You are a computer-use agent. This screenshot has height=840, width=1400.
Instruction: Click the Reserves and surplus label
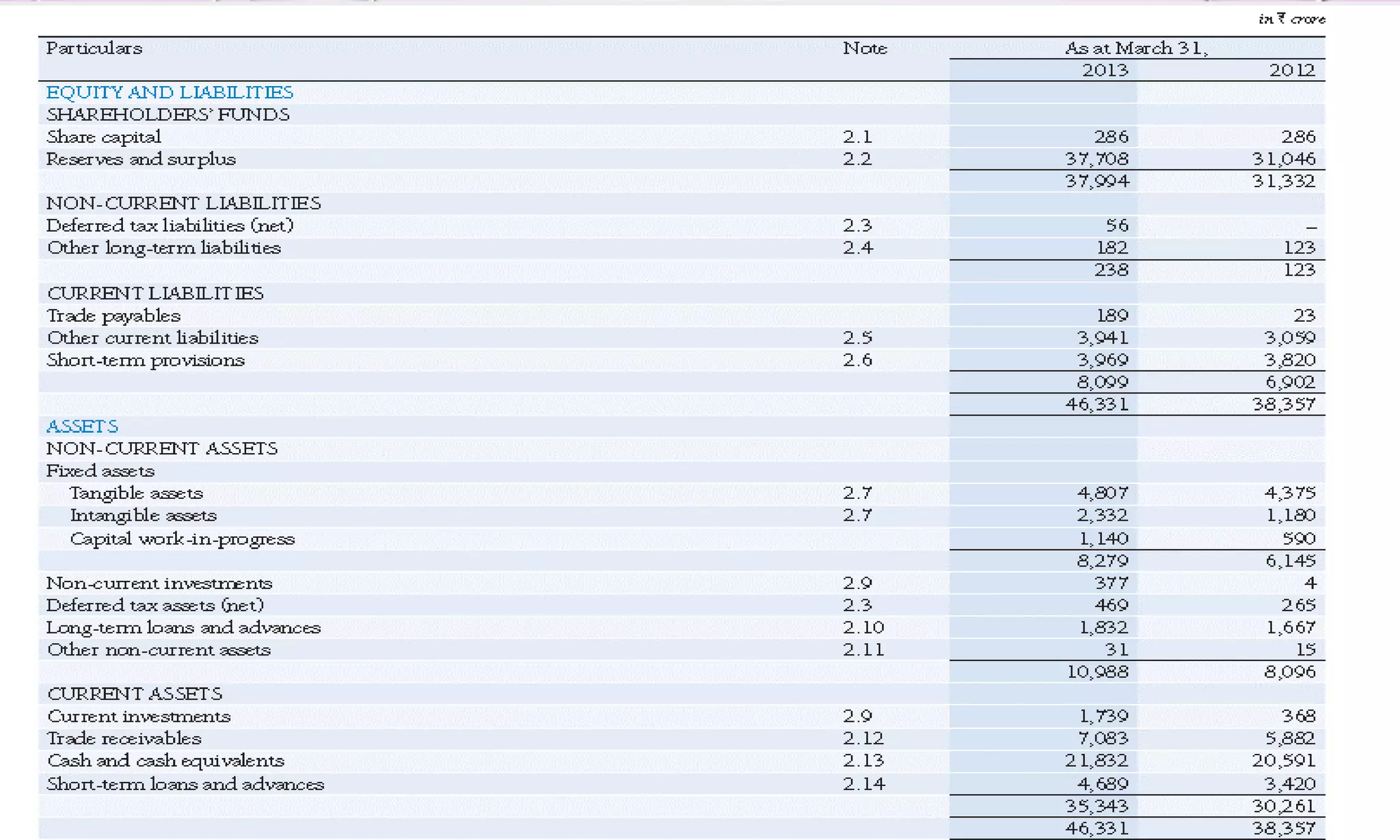coord(141,159)
